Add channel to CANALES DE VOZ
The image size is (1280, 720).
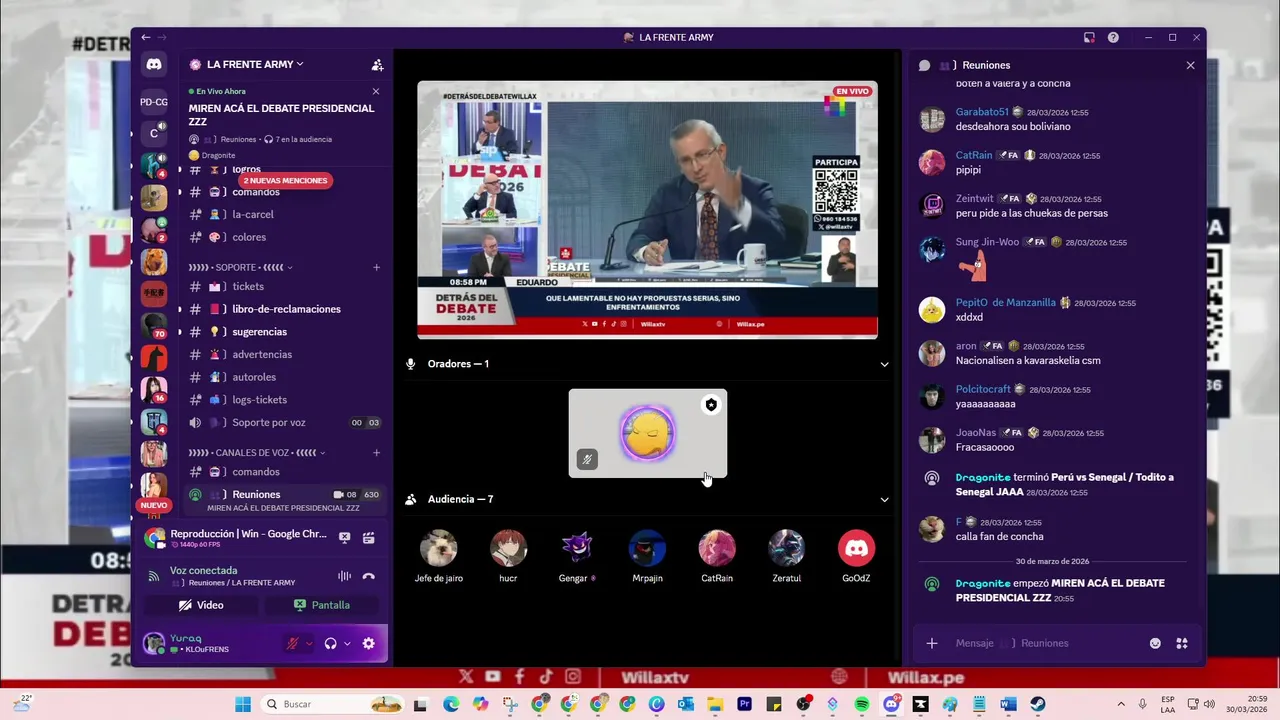click(377, 452)
